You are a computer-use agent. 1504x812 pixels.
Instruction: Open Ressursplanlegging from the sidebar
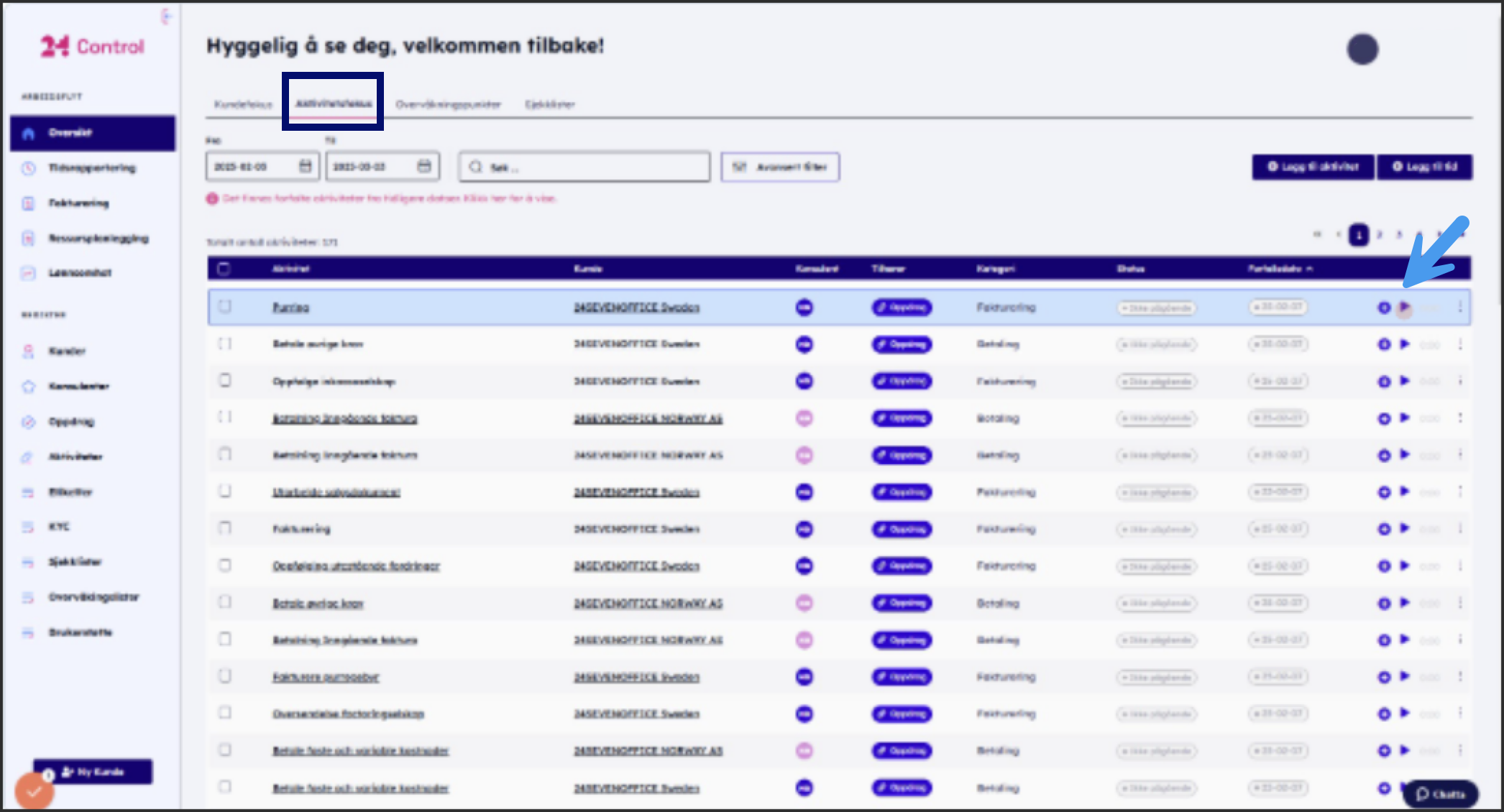98,239
